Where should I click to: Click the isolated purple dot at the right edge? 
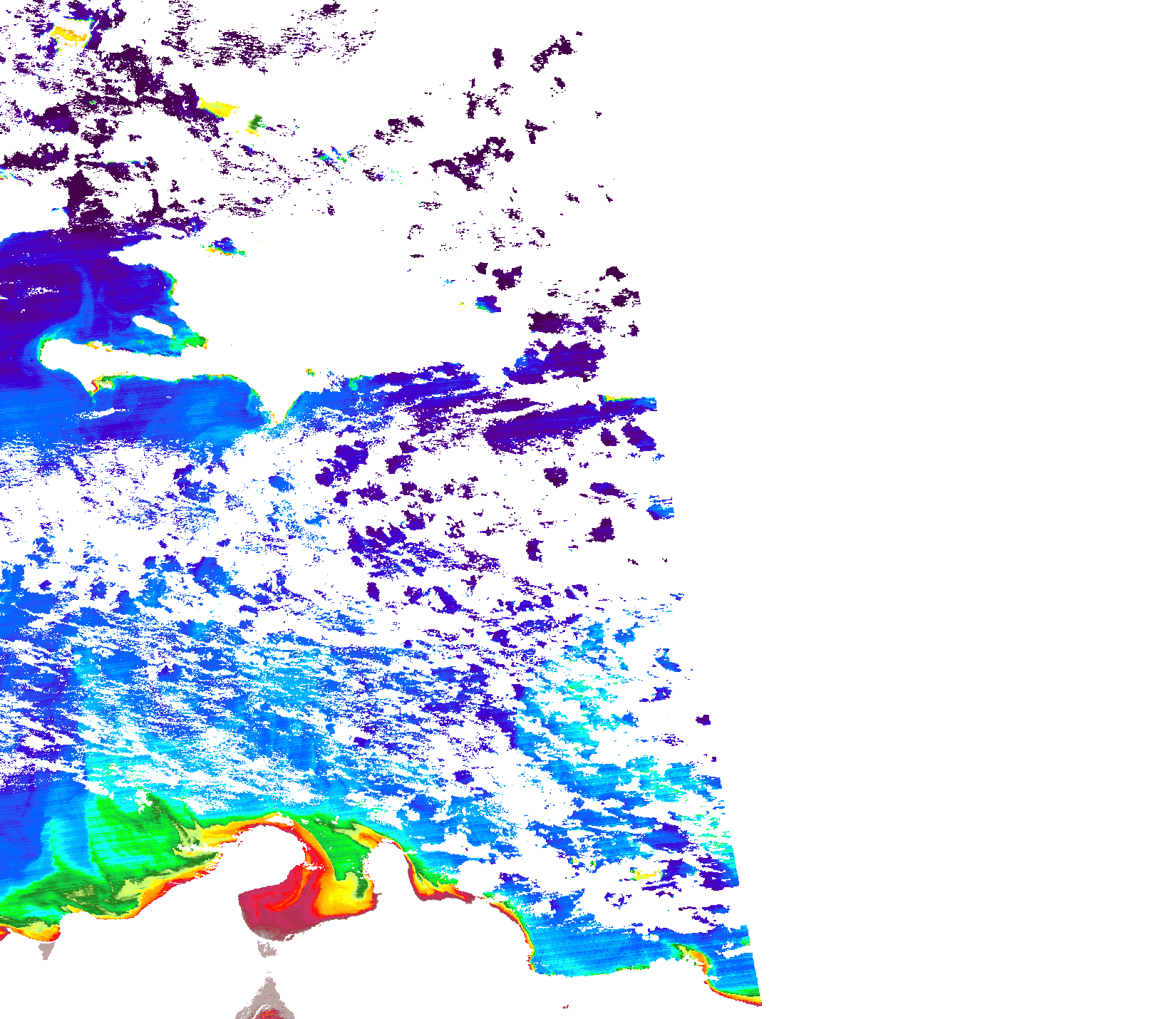(x=703, y=720)
